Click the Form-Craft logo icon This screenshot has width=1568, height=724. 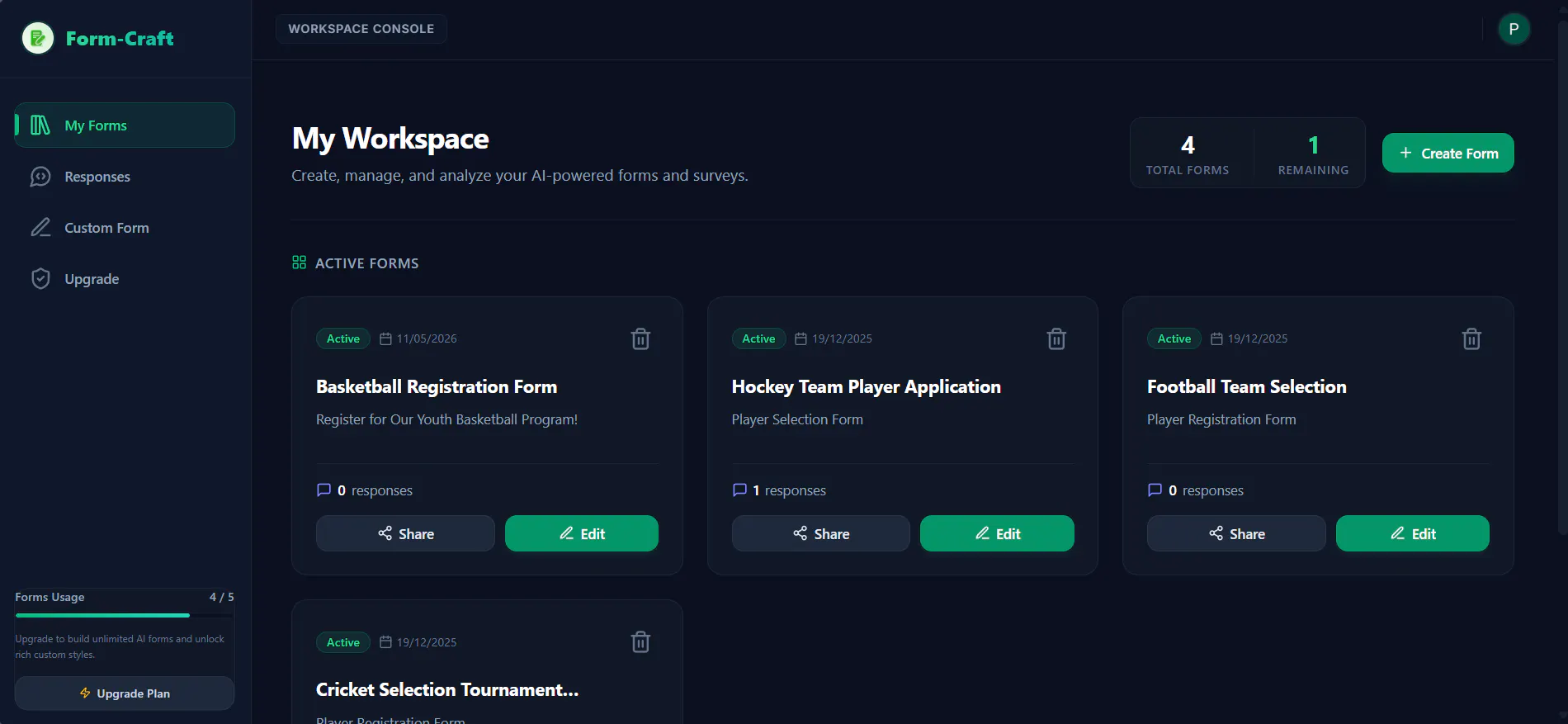click(x=38, y=38)
